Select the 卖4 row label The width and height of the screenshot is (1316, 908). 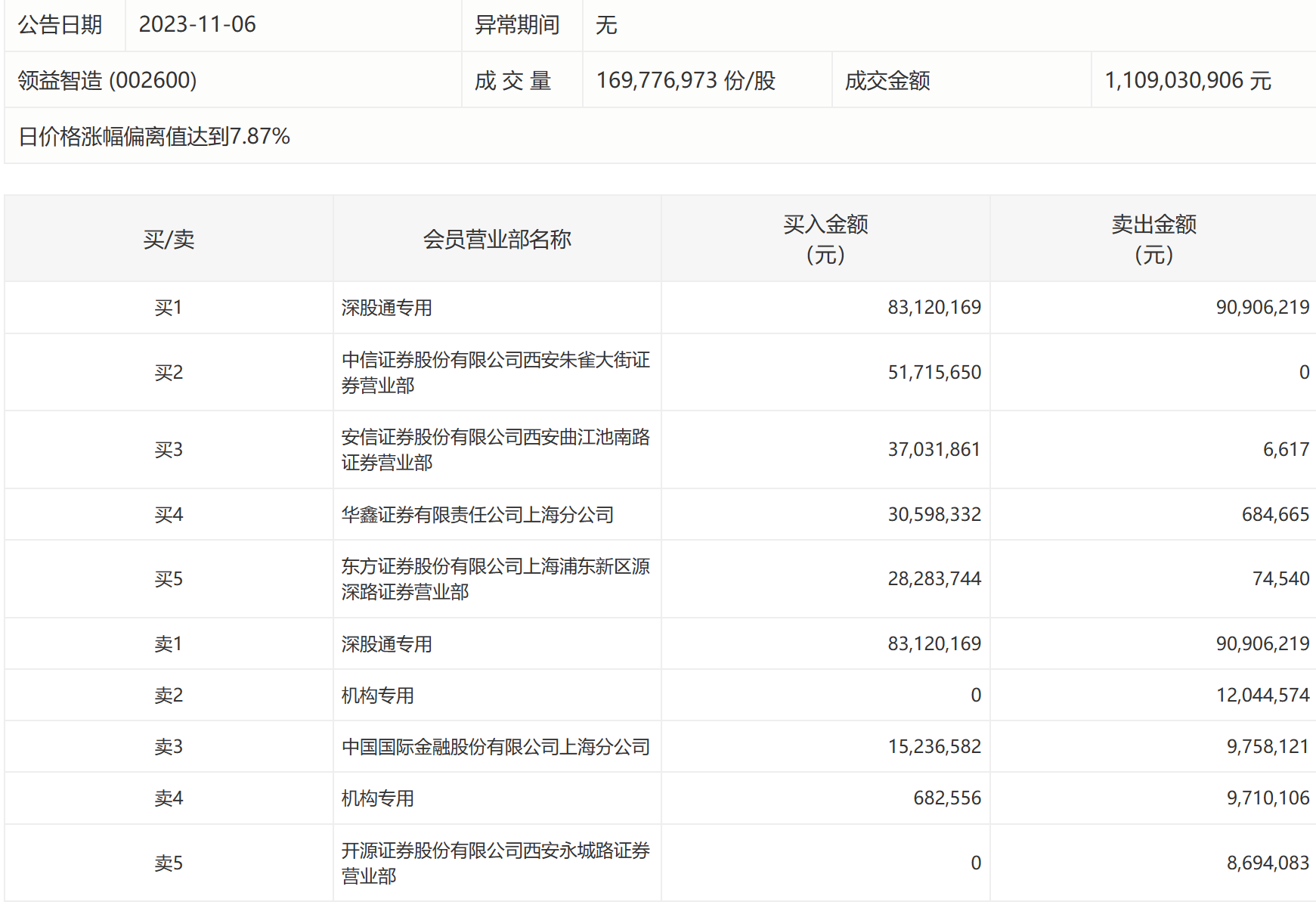(x=169, y=798)
